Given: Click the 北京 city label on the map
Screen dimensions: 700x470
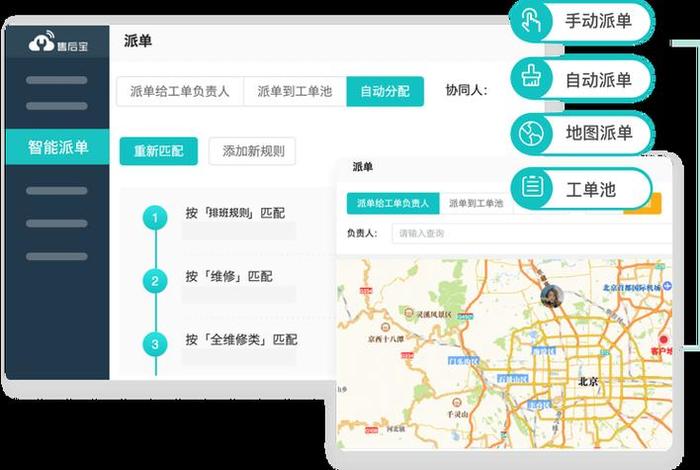Looking at the screenshot, I should pos(588,382).
